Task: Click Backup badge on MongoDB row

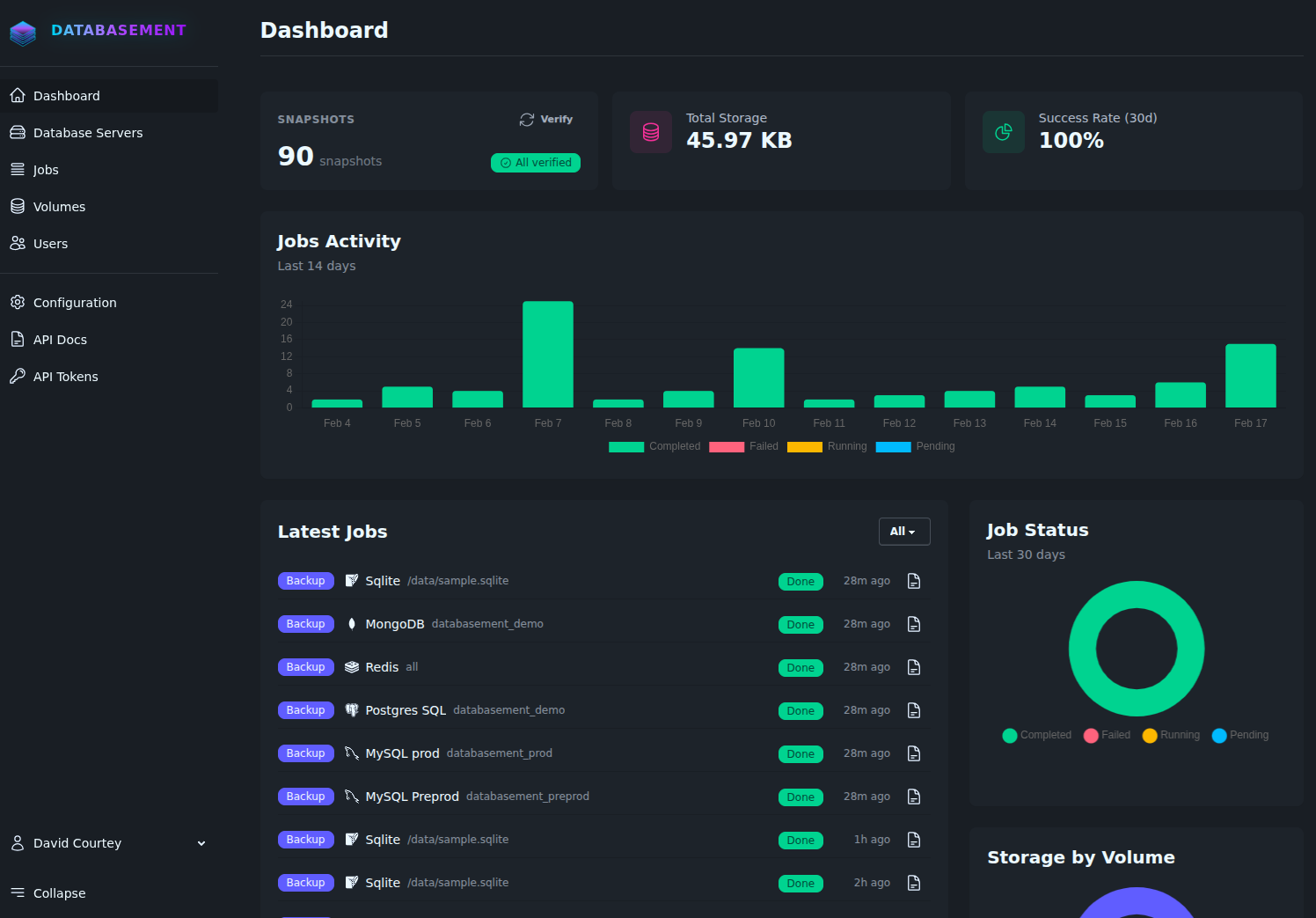Action: (306, 624)
